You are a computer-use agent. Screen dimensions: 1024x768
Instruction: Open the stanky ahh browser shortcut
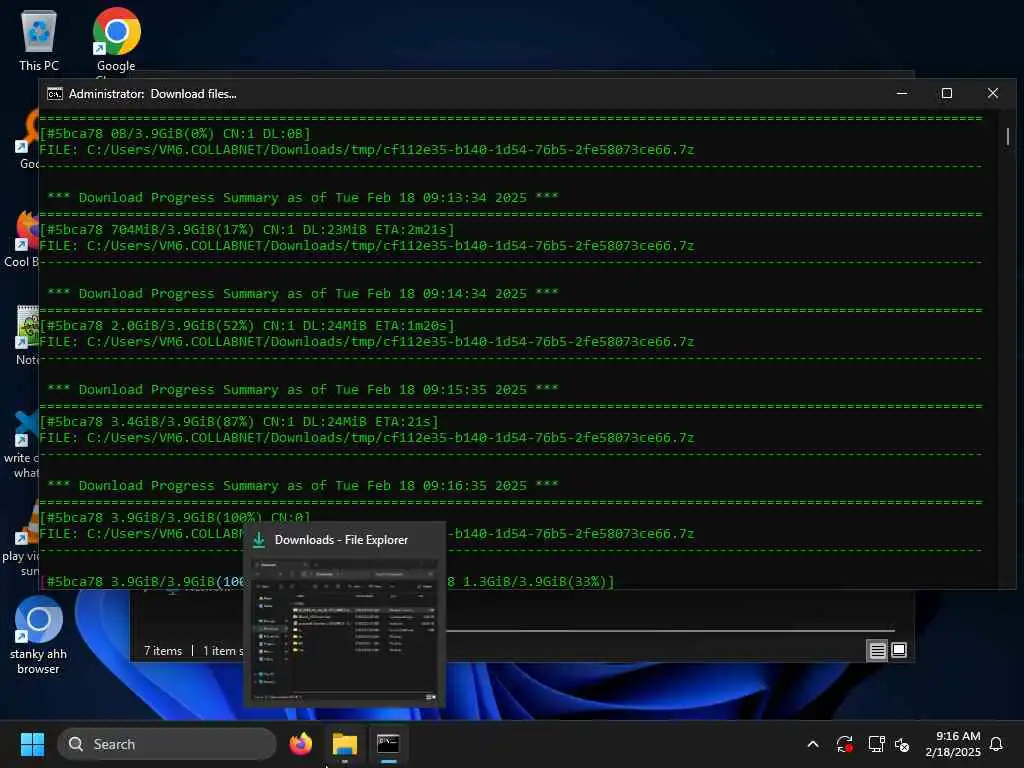coord(39,635)
